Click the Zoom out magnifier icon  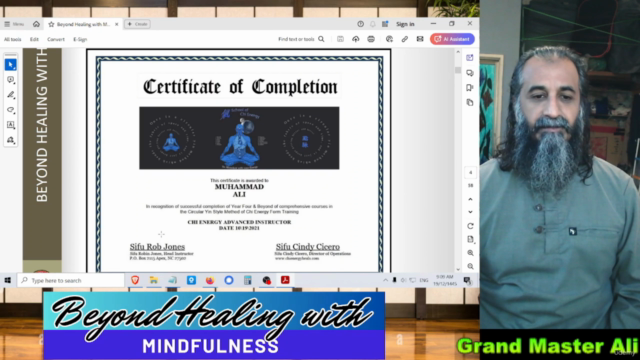pos(470,266)
